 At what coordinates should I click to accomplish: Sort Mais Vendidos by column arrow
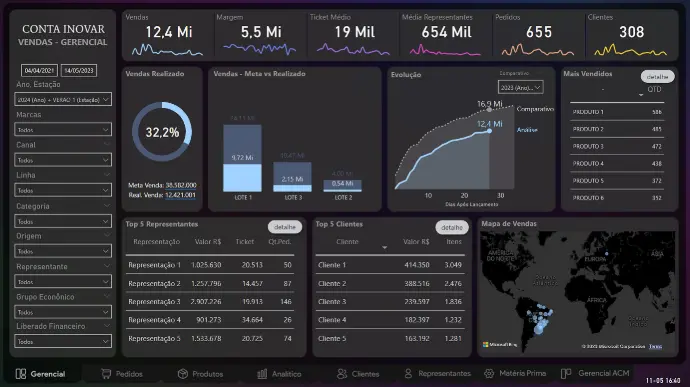(641, 95)
